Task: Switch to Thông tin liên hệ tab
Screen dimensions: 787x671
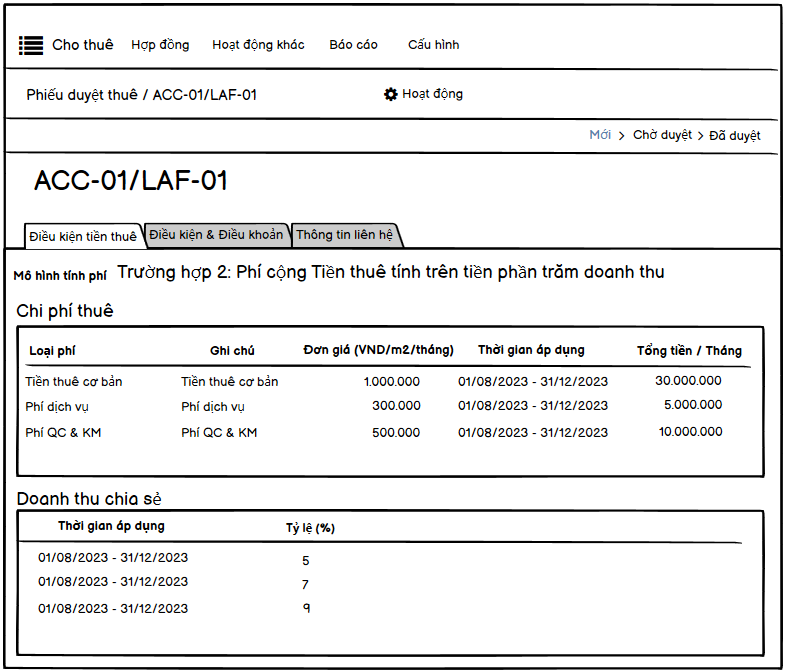Action: coord(345,235)
